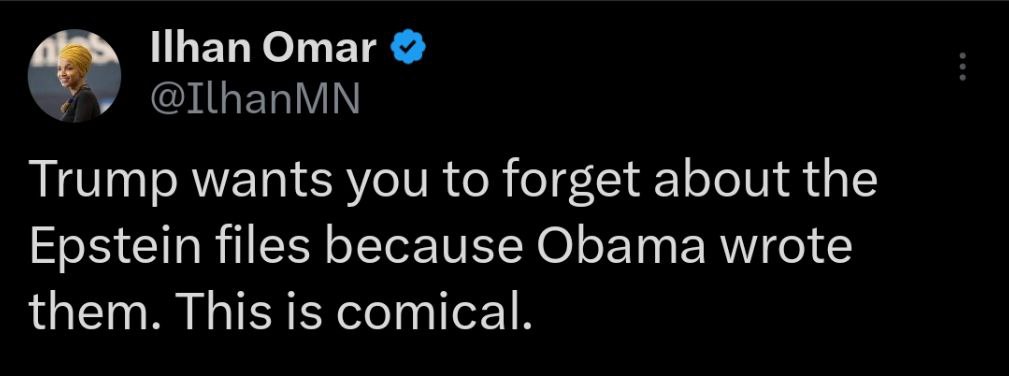The height and width of the screenshot is (376, 1009).
Task: Open Ilhan Omar's round profile picture
Action: [x=74, y=75]
